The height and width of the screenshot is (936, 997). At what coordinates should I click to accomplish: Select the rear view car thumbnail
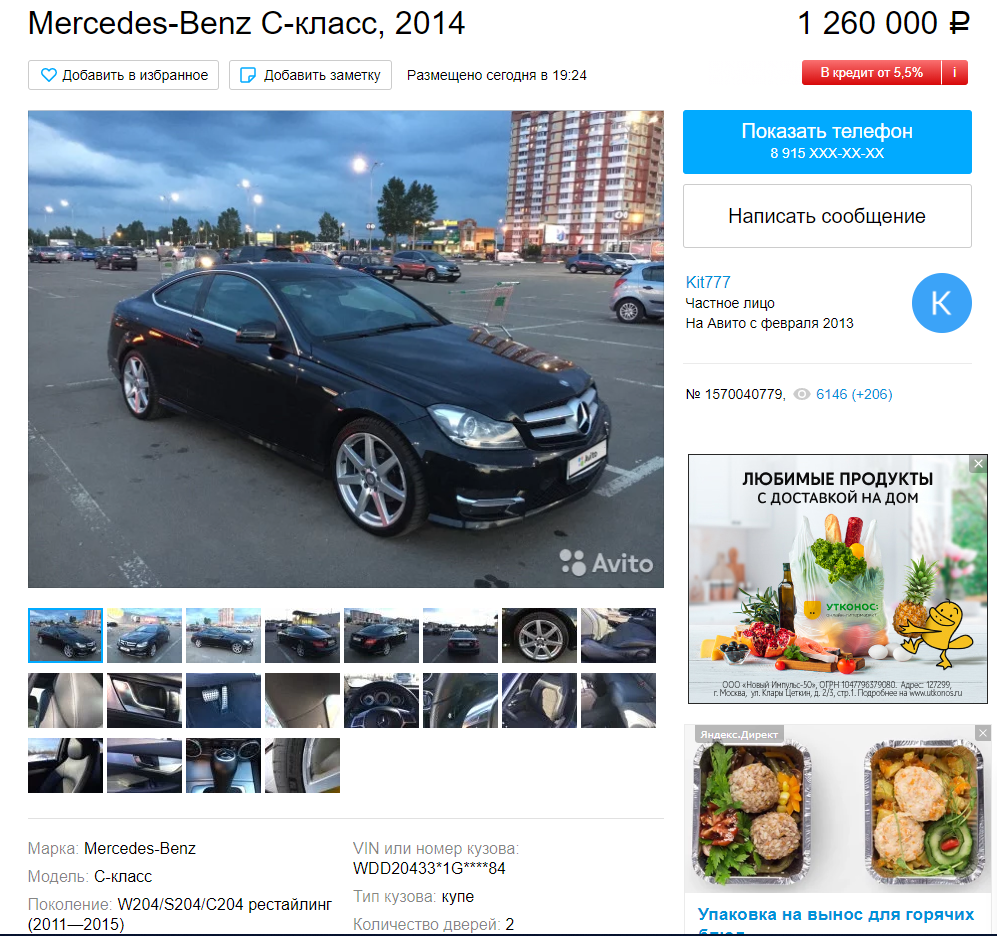click(460, 635)
